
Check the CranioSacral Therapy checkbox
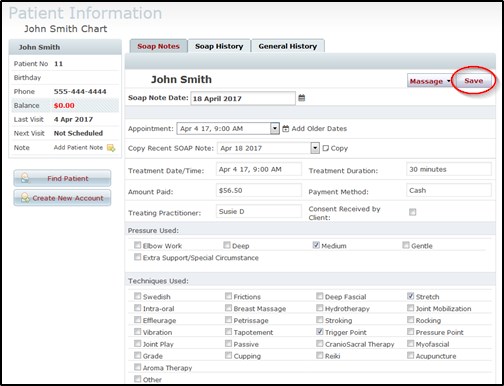(x=320, y=344)
